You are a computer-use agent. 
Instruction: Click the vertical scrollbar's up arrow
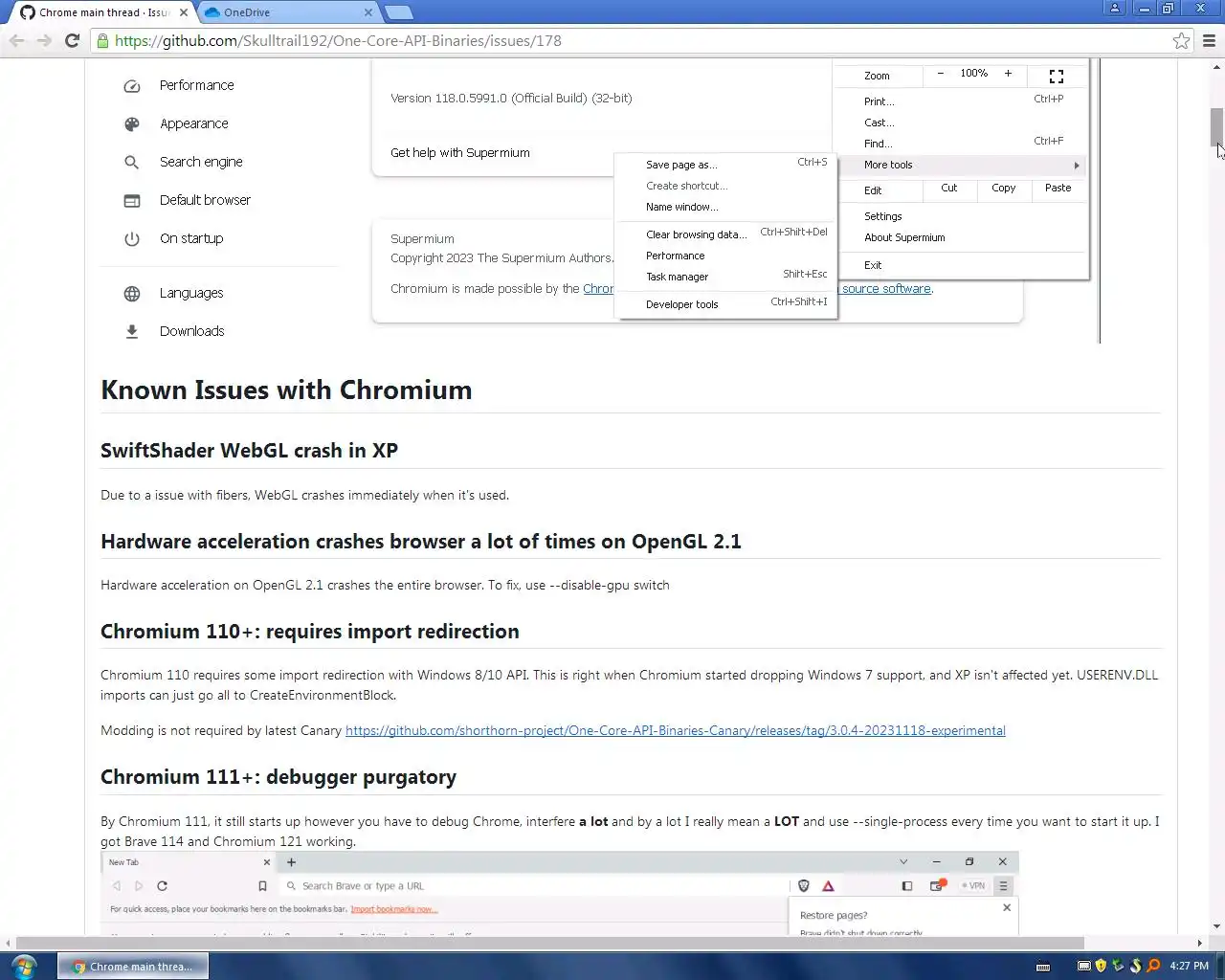click(x=1216, y=66)
